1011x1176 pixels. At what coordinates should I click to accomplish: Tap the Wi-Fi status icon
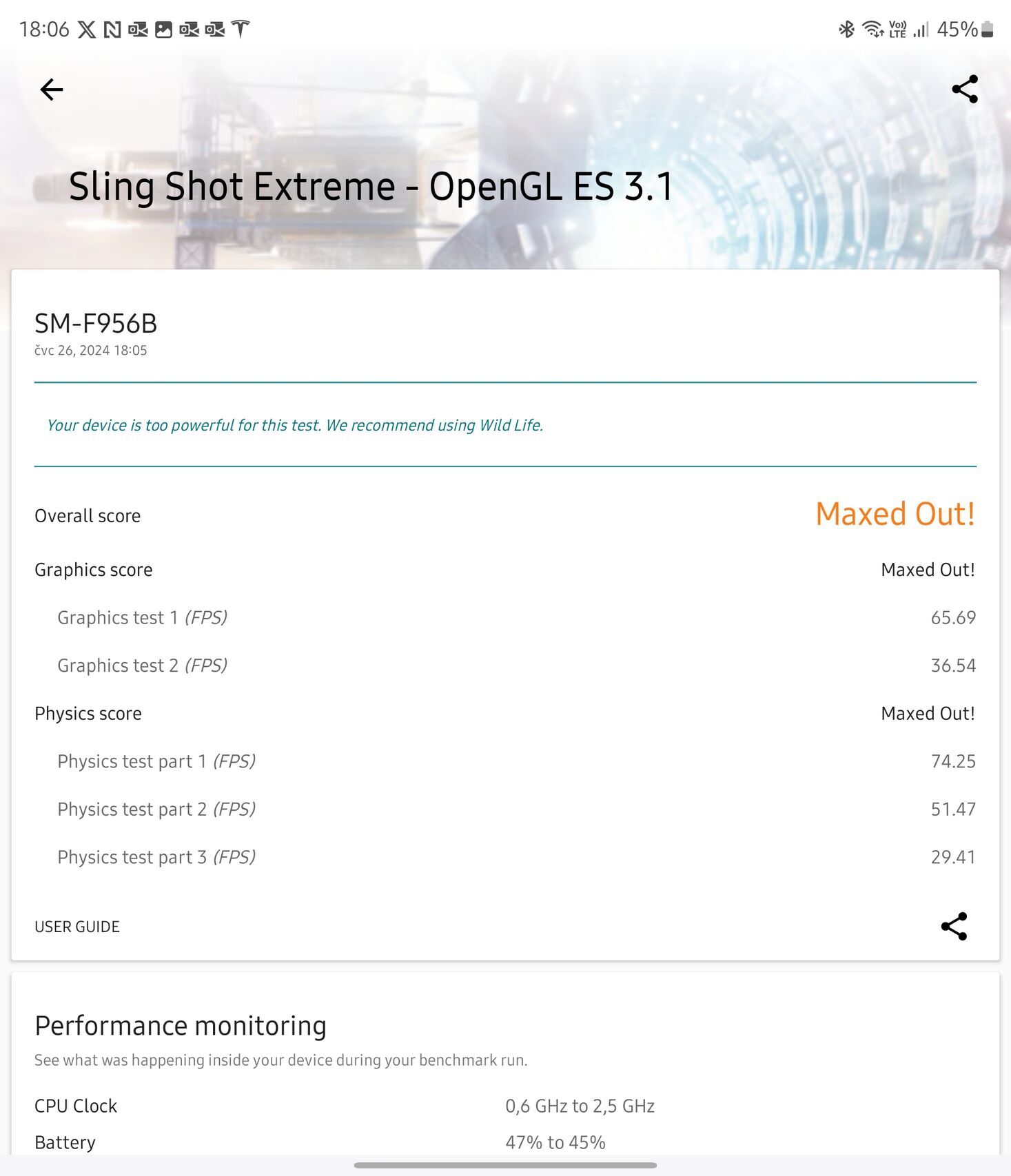(x=872, y=30)
